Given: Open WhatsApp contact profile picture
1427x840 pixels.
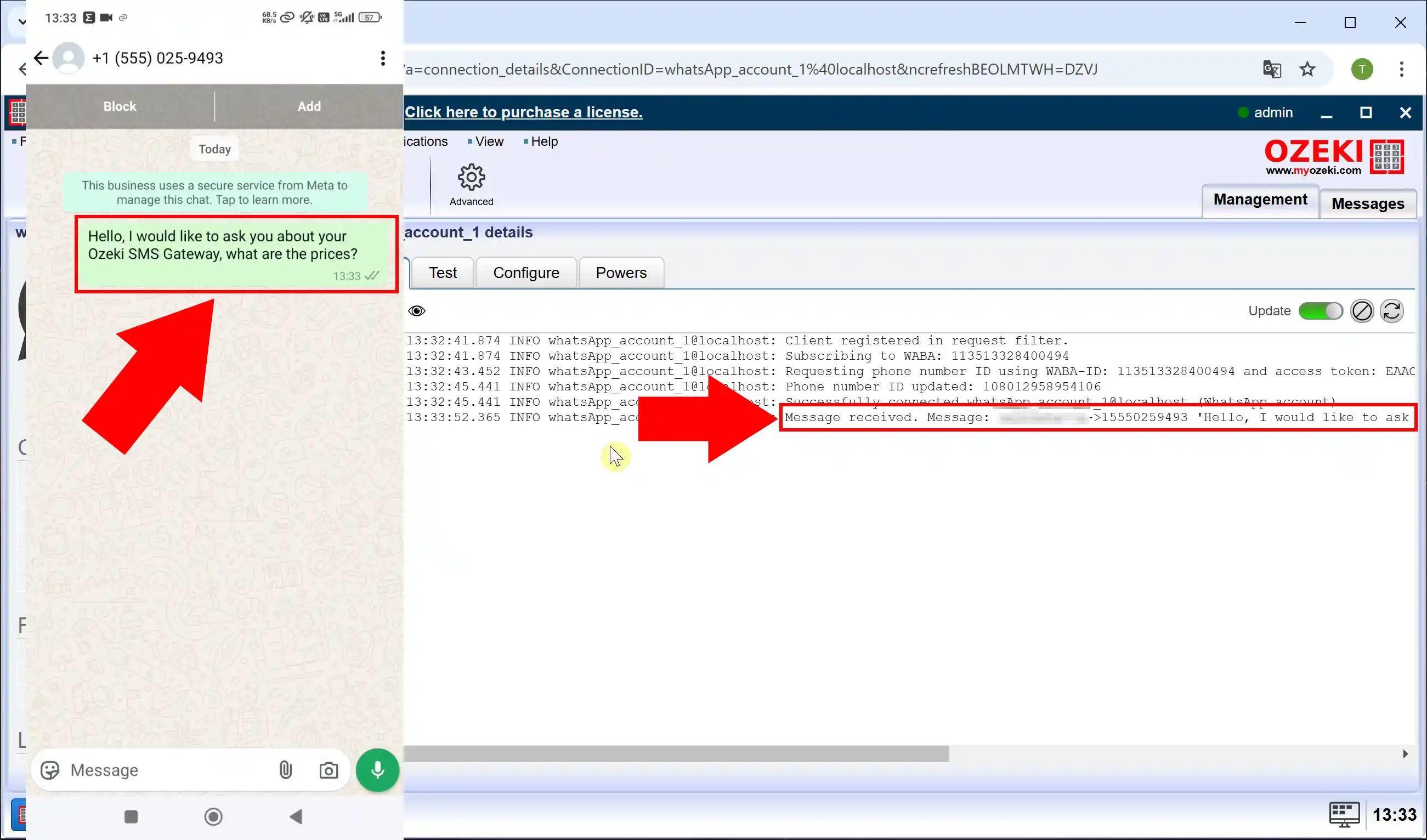Looking at the screenshot, I should coord(69,58).
